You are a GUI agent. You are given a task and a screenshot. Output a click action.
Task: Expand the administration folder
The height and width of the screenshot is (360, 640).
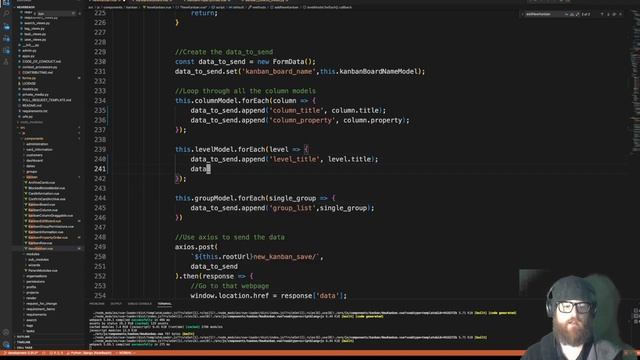tap(37, 144)
